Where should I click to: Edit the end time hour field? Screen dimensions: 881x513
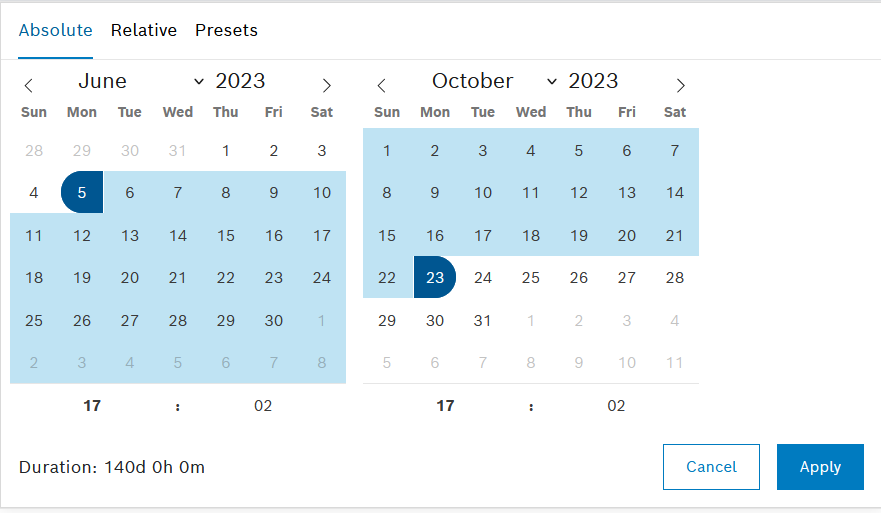click(x=445, y=405)
